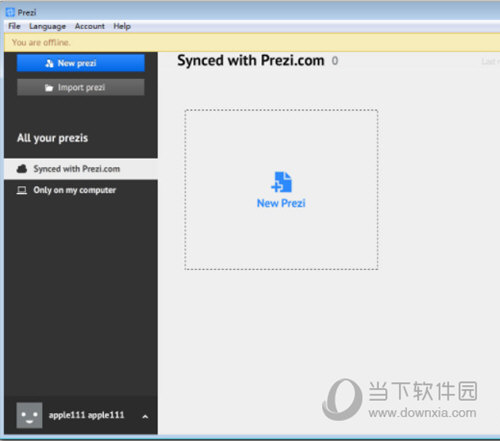Screen dimensions: 500x441
Task: Open the Help menu
Action: click(x=122, y=26)
